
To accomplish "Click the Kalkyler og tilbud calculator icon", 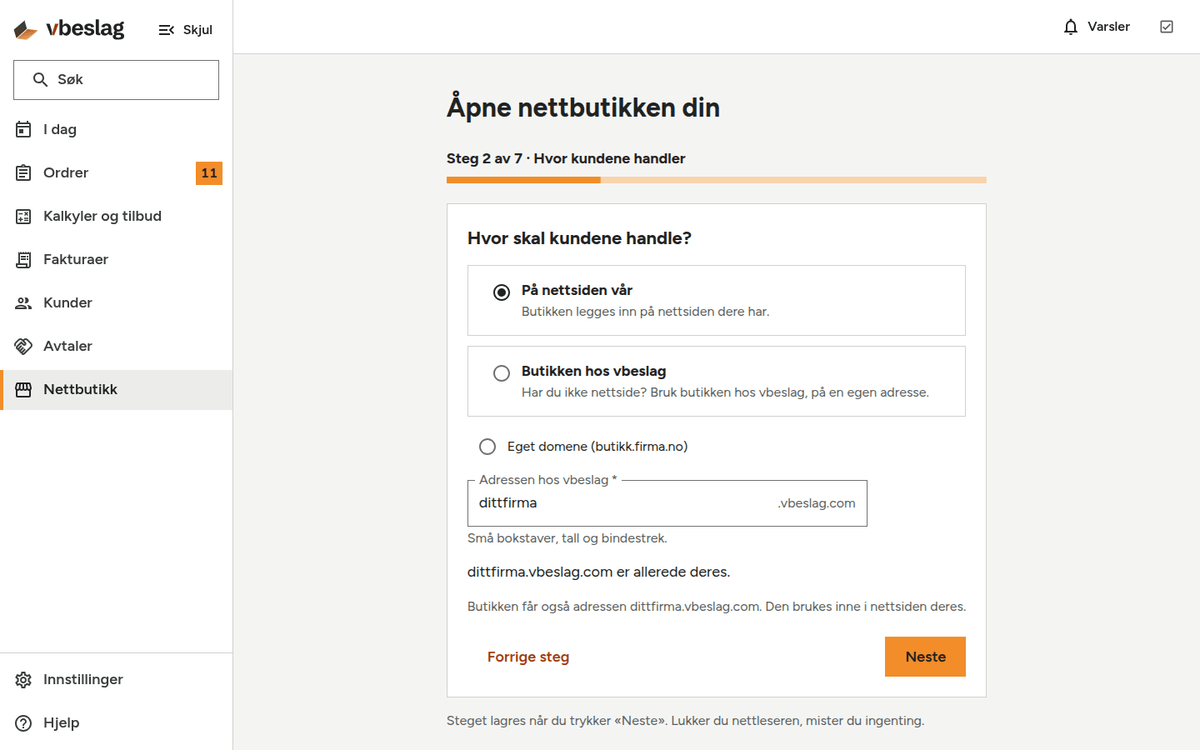I will point(24,216).
